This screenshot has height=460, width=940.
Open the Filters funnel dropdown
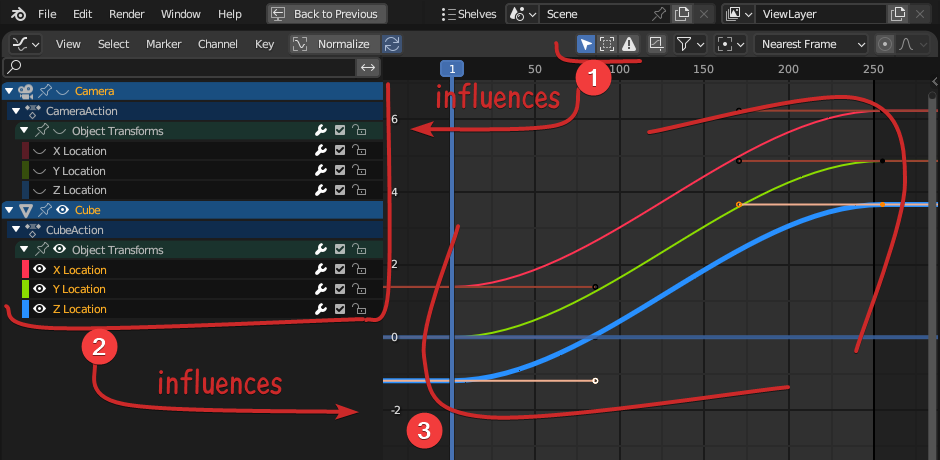click(x=691, y=44)
